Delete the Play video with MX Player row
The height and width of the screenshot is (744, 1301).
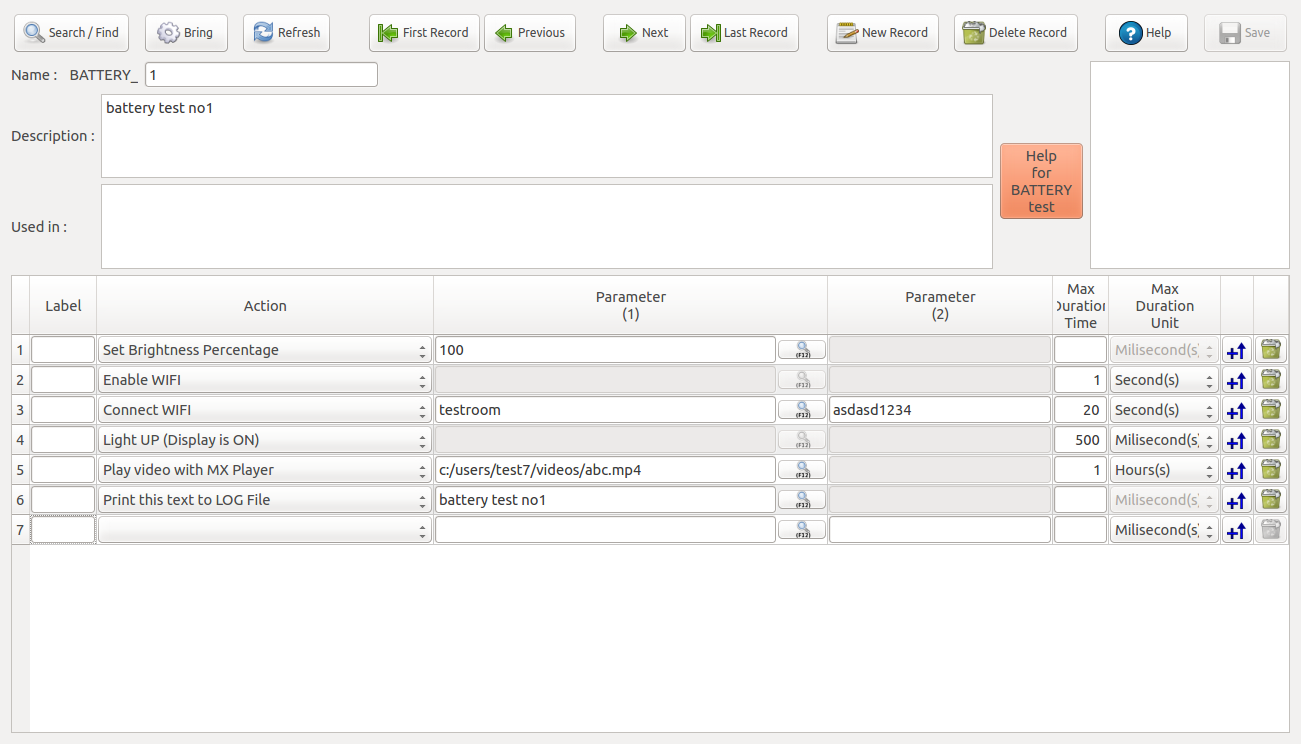click(x=1271, y=470)
